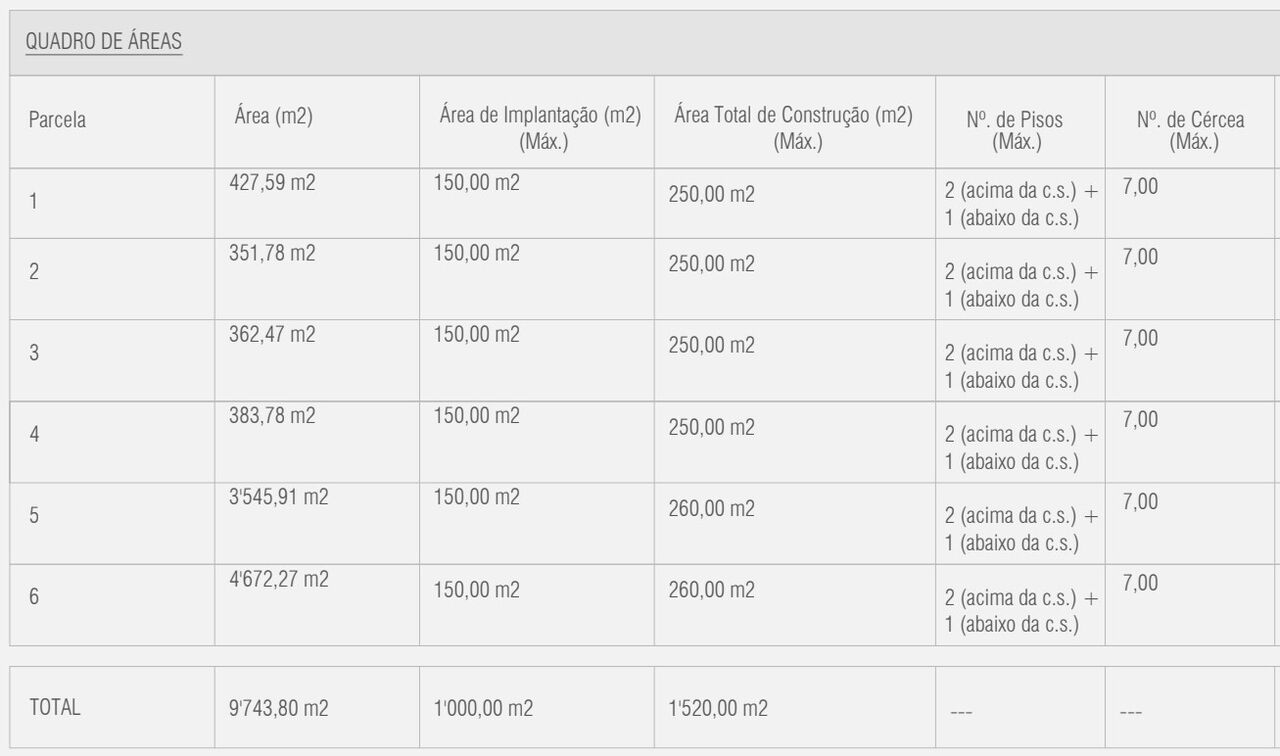Click the Parcela column header
The image size is (1280, 756).
57,120
